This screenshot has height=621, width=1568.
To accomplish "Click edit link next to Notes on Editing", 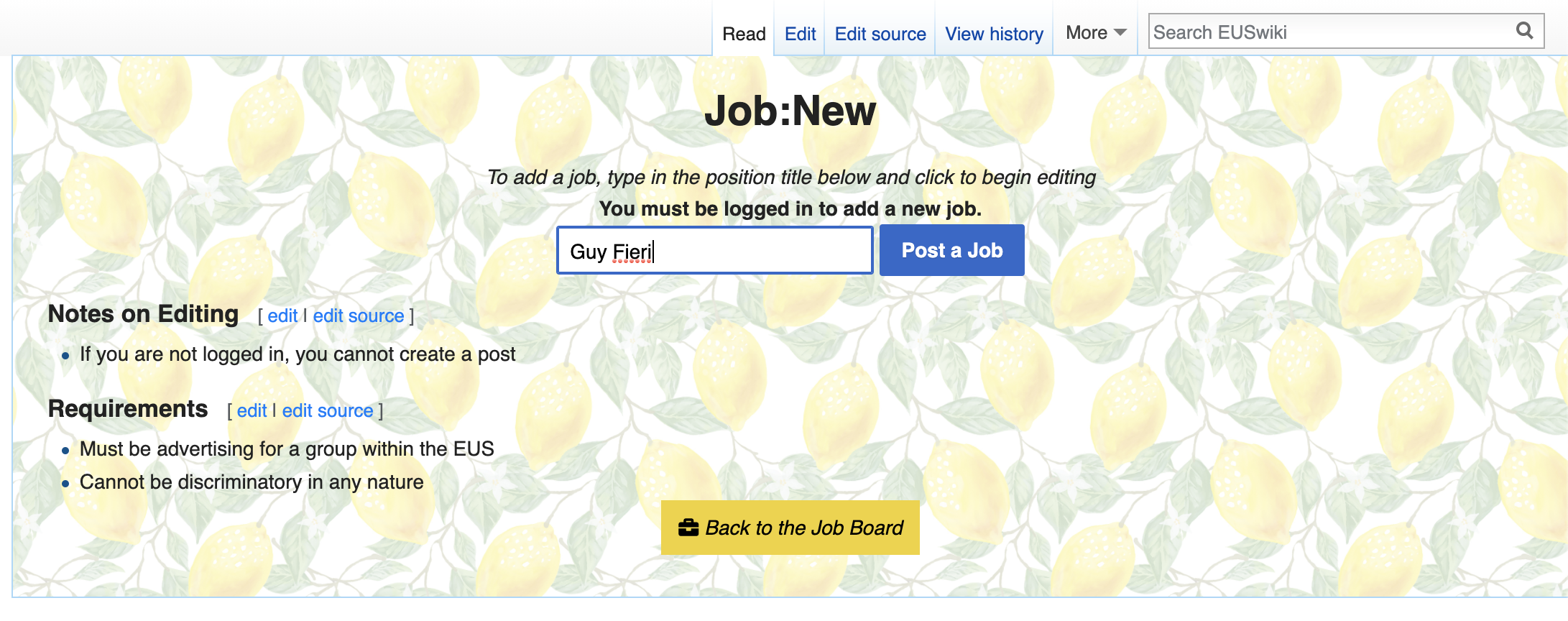I will (x=282, y=316).
